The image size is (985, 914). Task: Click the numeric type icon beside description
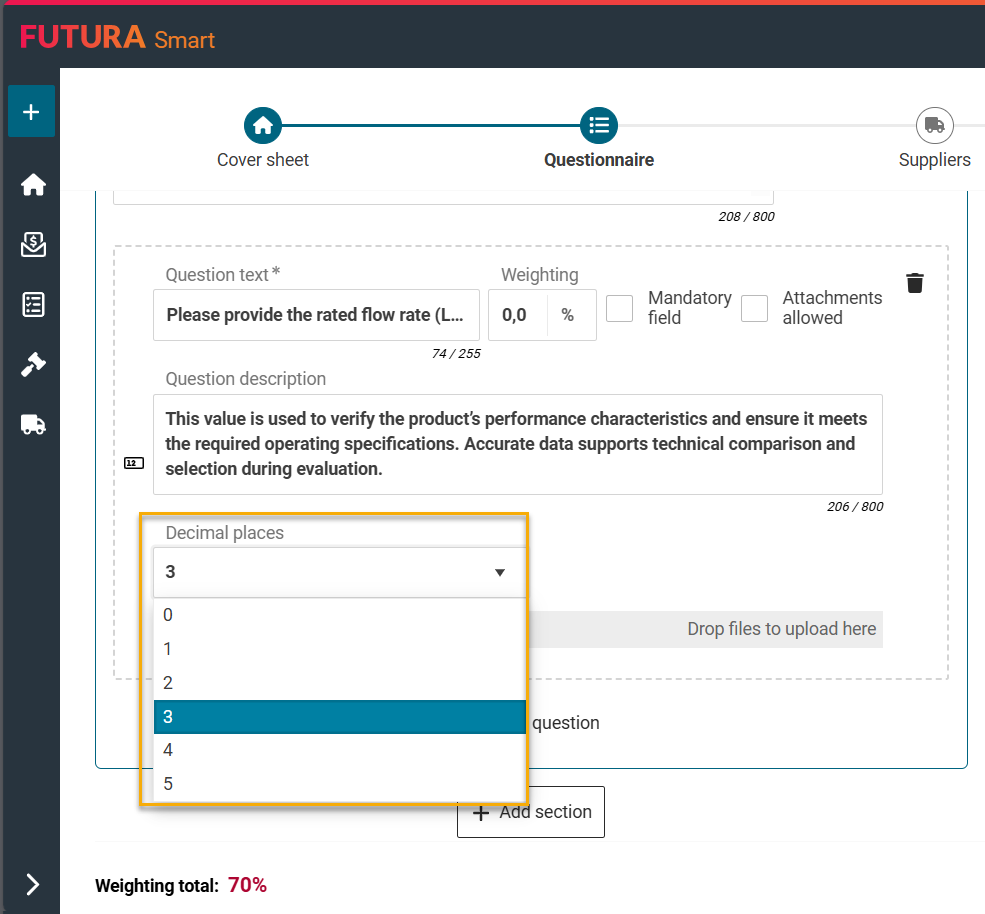coord(133,463)
